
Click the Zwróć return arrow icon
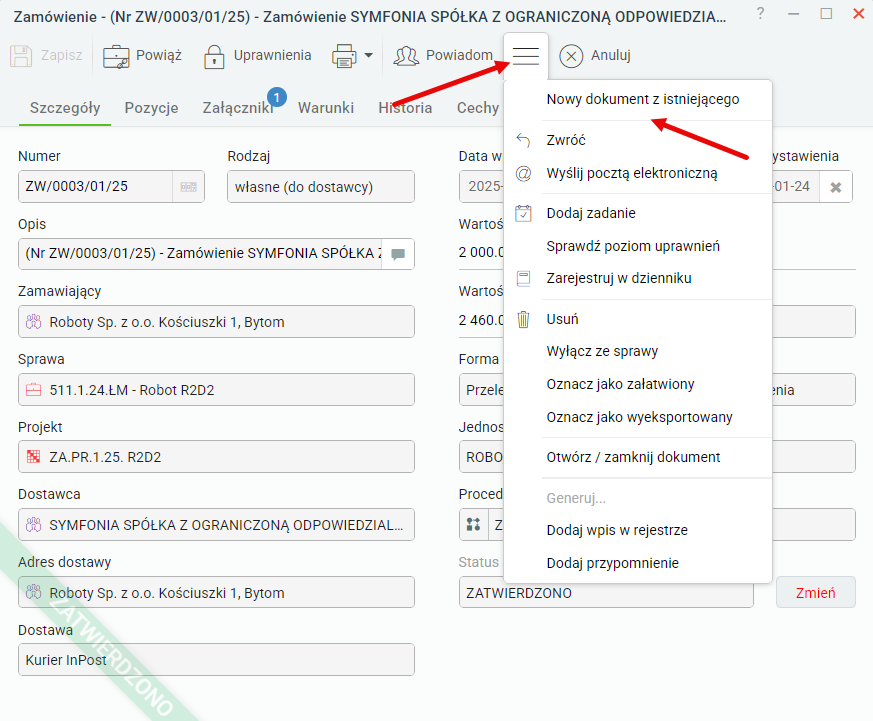[x=523, y=140]
